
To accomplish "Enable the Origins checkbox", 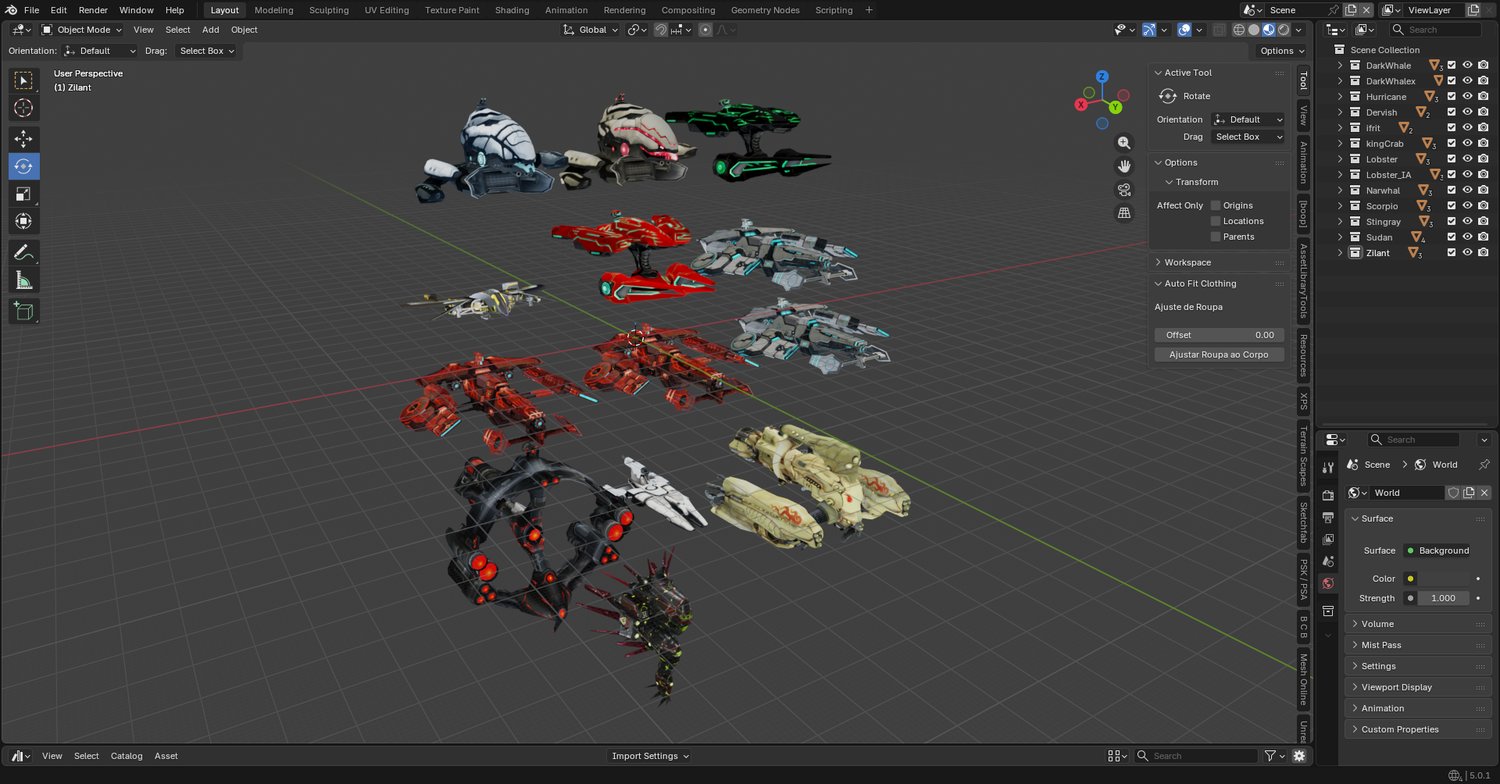I will tap(1216, 206).
